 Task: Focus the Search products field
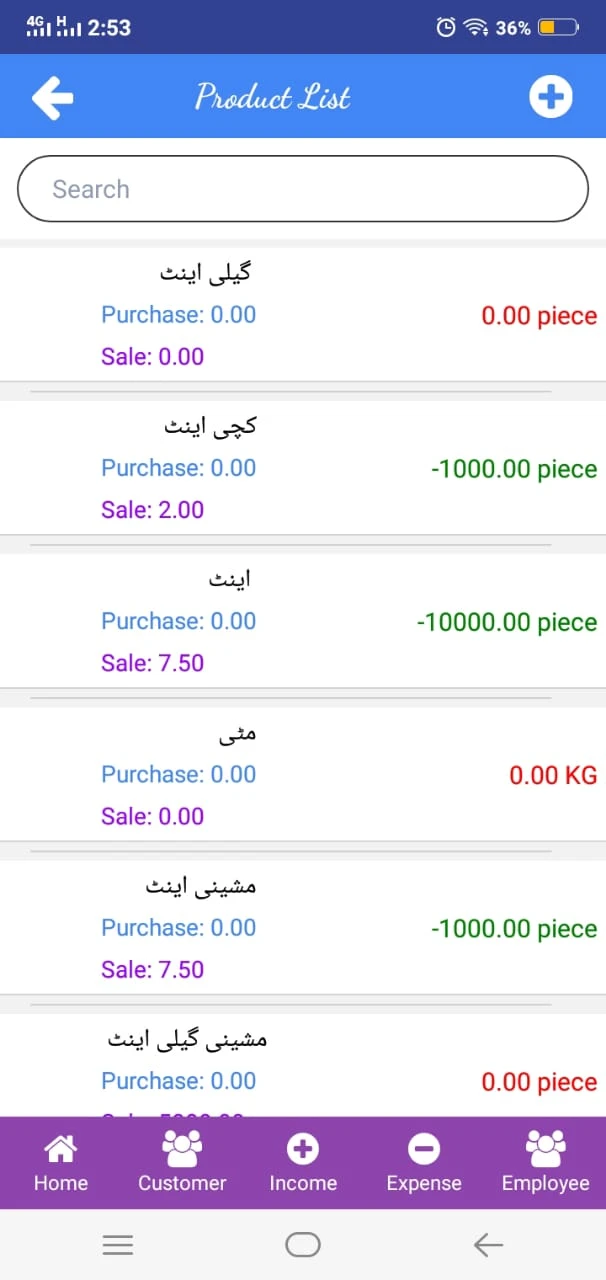(303, 189)
